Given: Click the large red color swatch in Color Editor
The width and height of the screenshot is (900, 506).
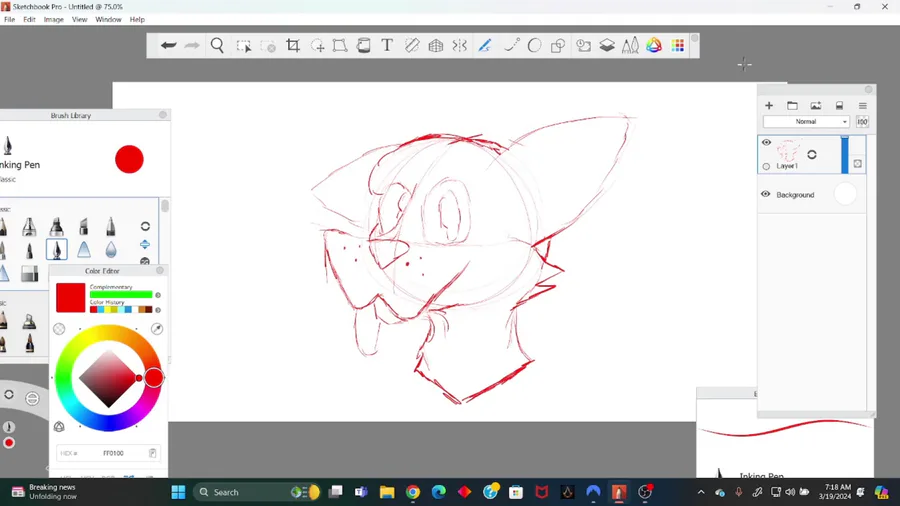Looking at the screenshot, I should (x=71, y=298).
